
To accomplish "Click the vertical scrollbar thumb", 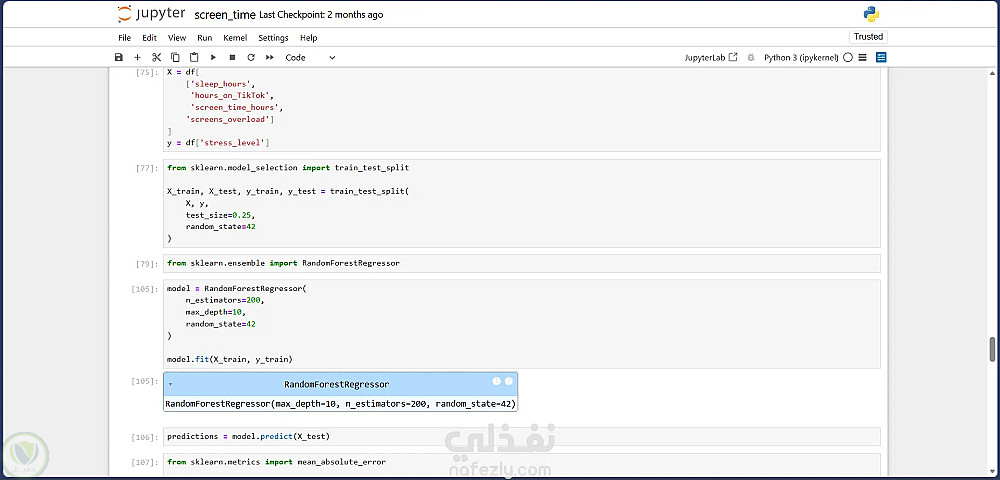I will [992, 349].
